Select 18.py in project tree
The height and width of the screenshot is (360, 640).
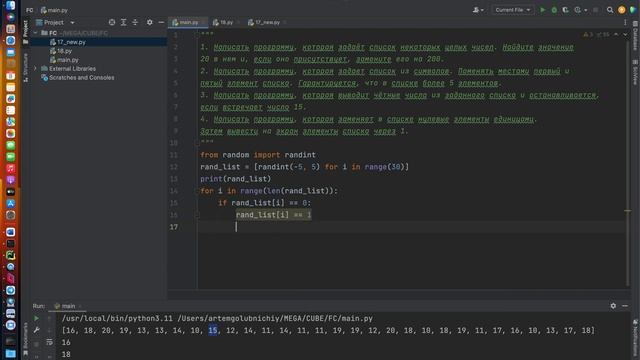(98, 51)
